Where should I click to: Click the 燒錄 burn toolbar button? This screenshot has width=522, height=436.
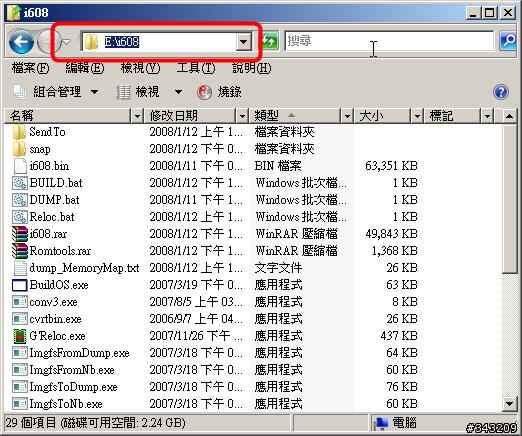coord(219,92)
